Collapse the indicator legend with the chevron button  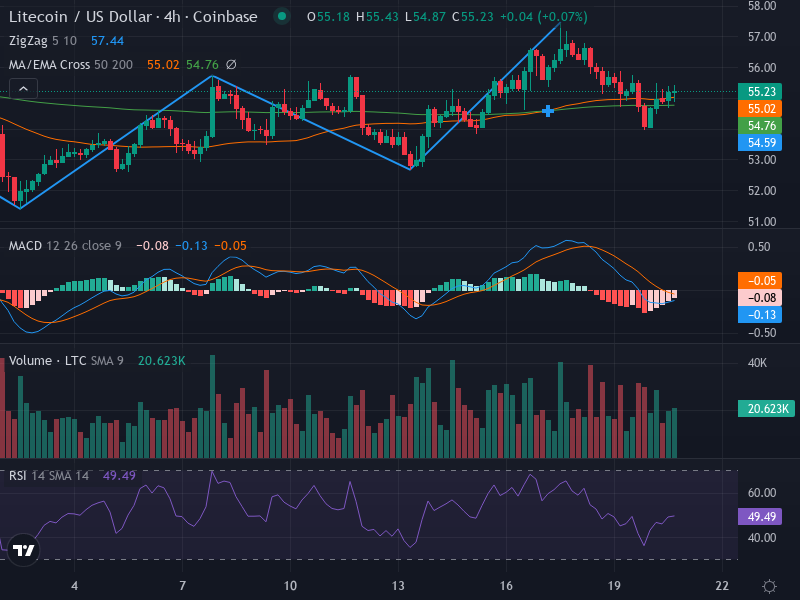point(23,89)
